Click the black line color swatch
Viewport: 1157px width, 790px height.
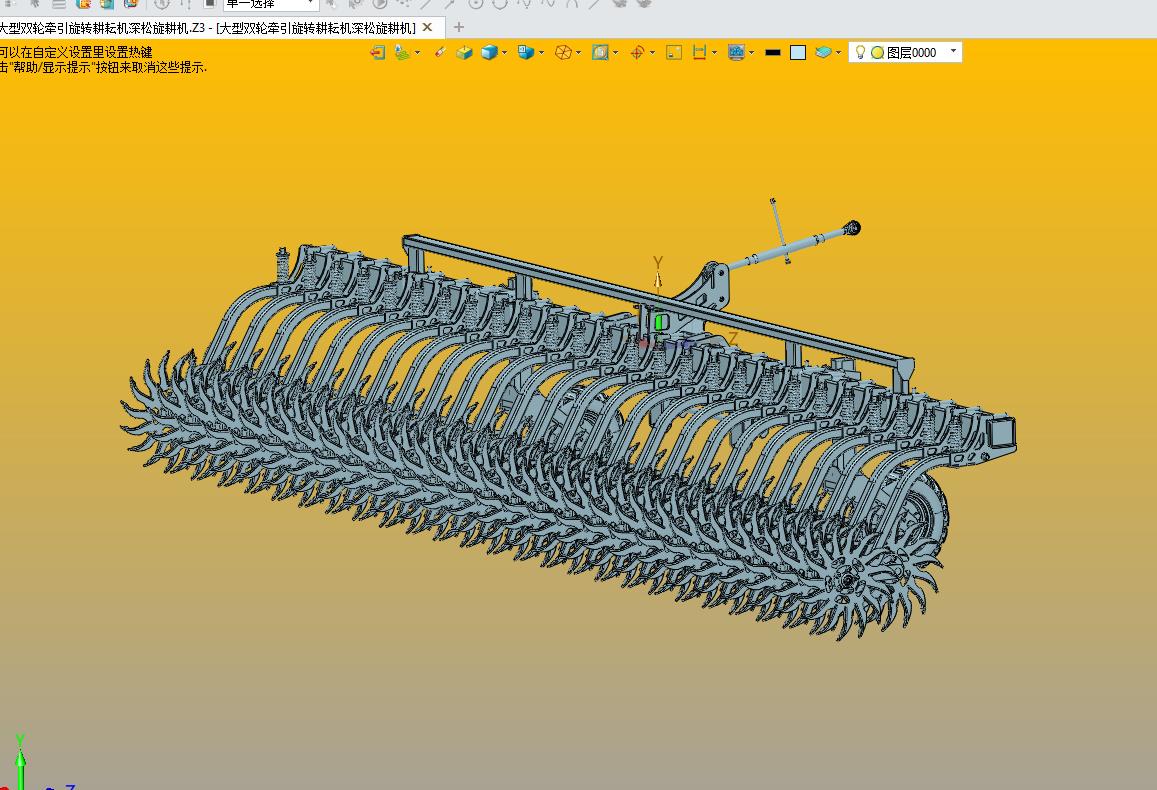point(773,52)
